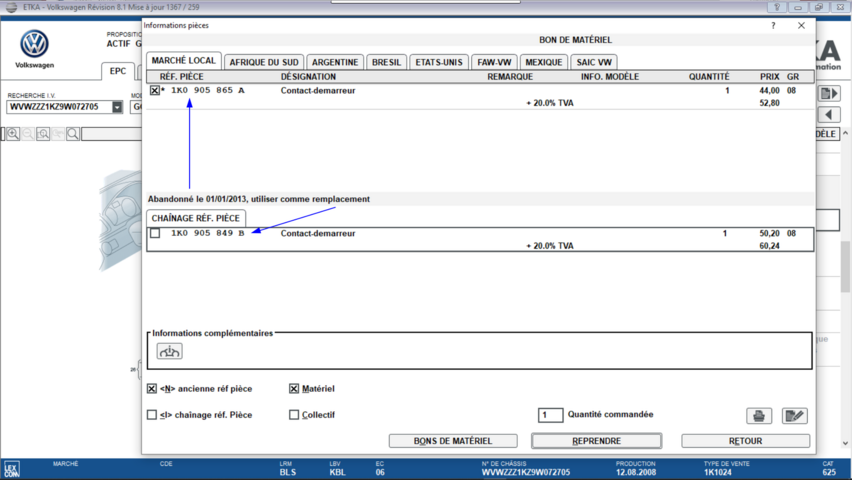Click the next page arrow icon
Viewport: 852px width, 480px height.
point(829,93)
